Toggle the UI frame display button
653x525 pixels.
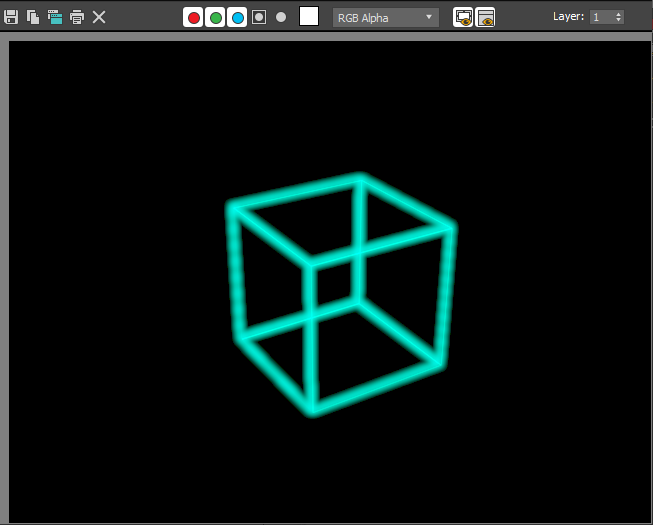[x=485, y=17]
